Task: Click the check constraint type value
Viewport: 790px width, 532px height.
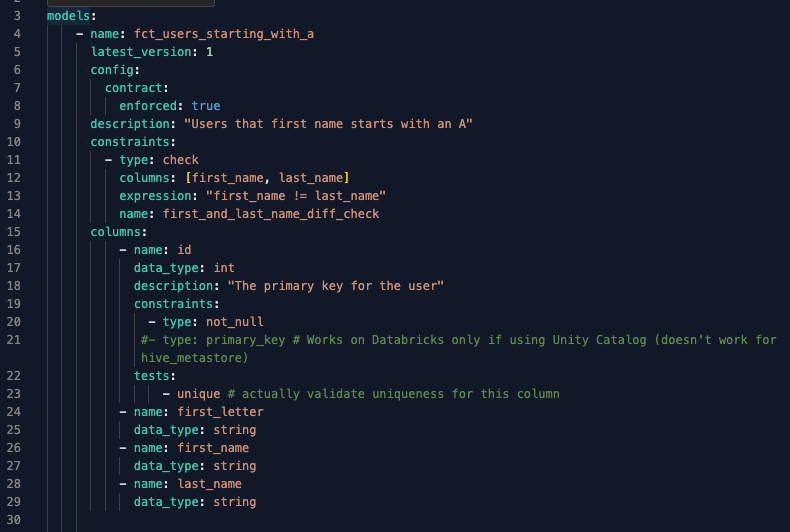Action: click(x=180, y=160)
